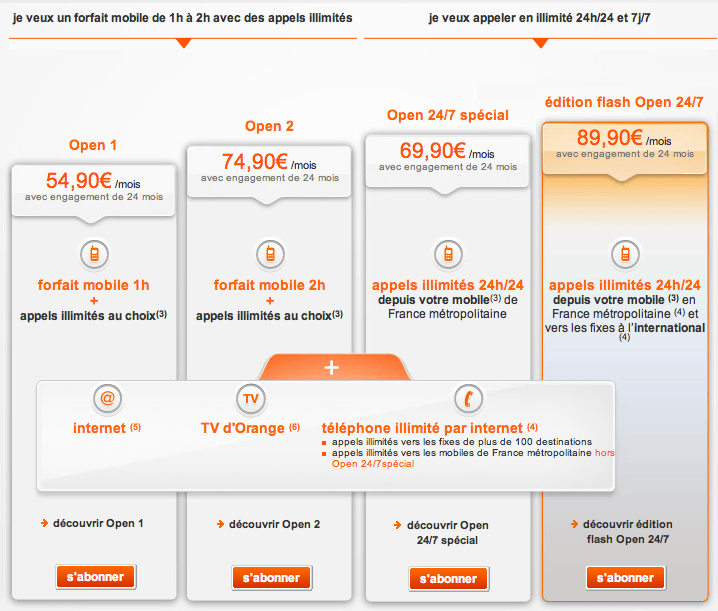This screenshot has height=611, width=718.
Task: Click the 89,90€ /mois price
Action: click(x=624, y=138)
